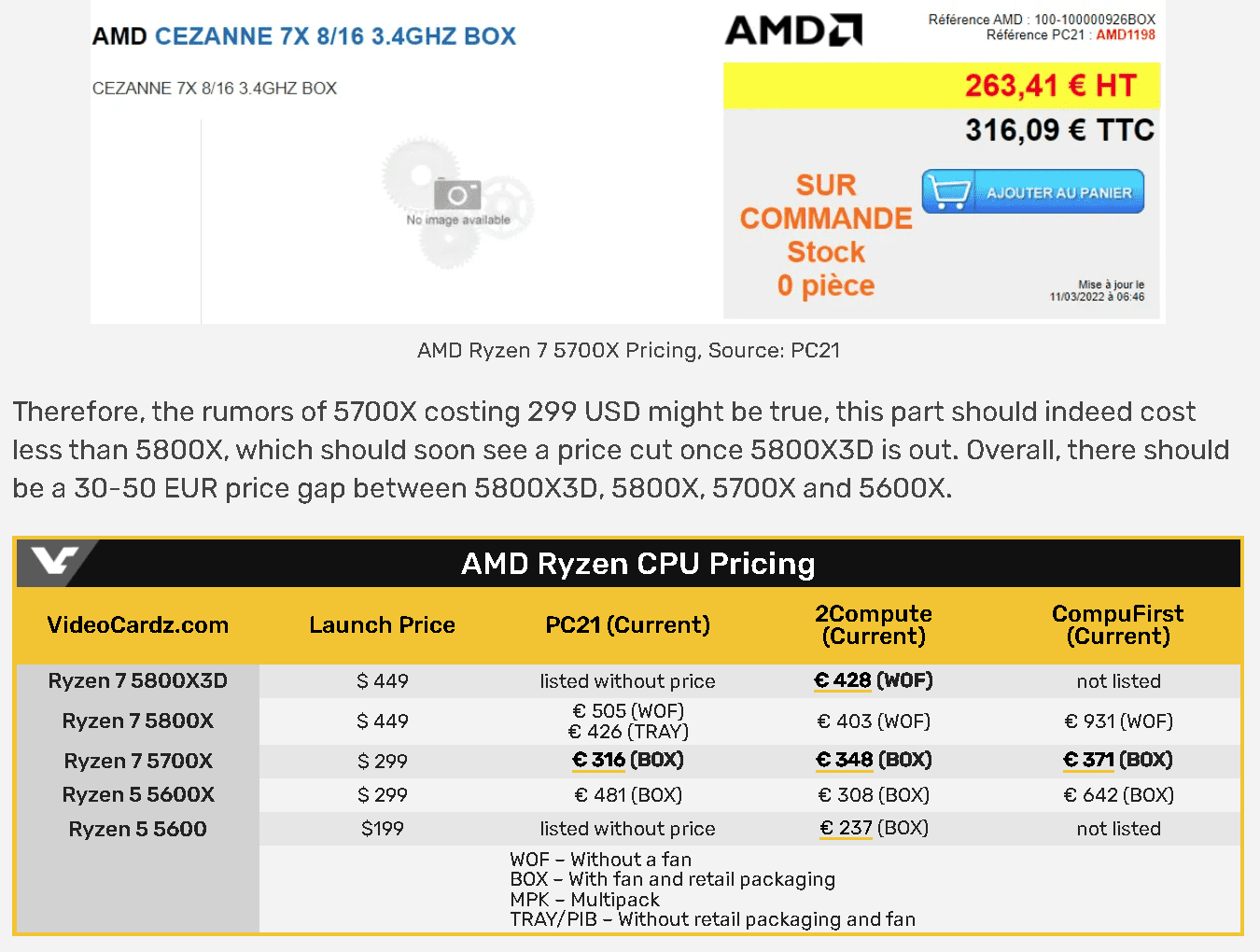Open the € 348 (BOX) 2Compute link
Viewport: 1260px width, 952px height.
(874, 761)
